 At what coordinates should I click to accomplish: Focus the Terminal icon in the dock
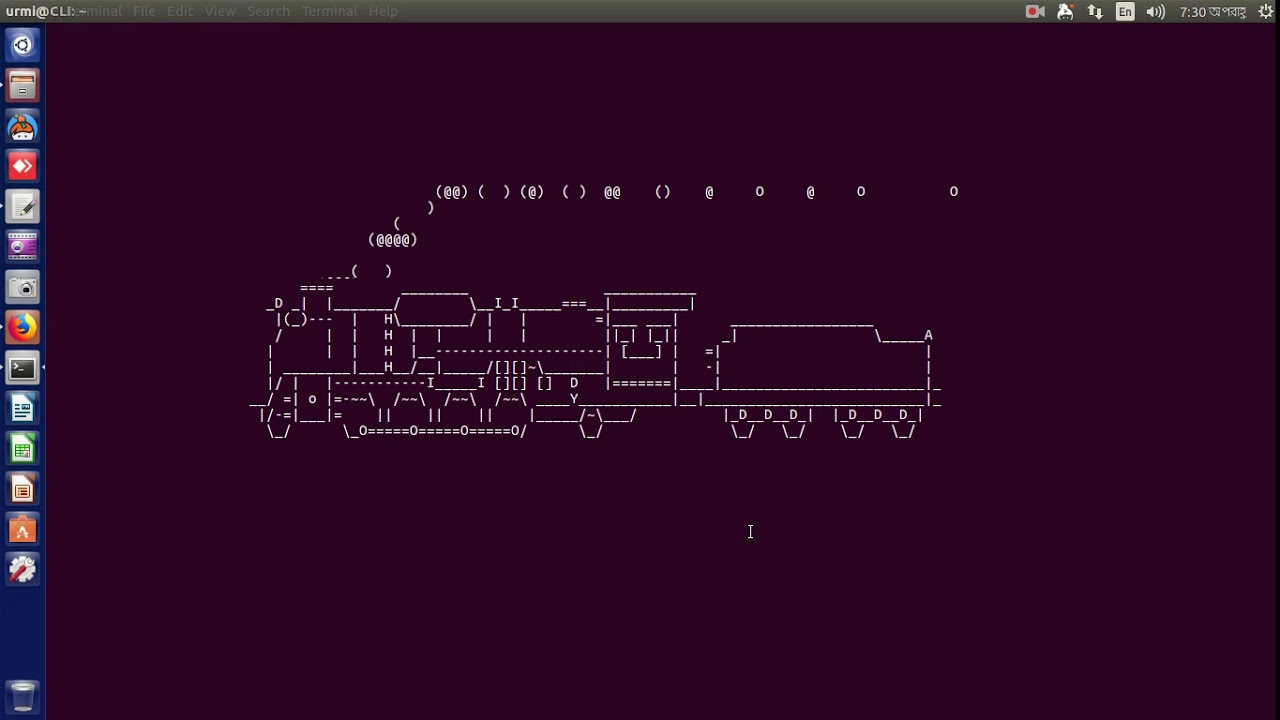22,368
